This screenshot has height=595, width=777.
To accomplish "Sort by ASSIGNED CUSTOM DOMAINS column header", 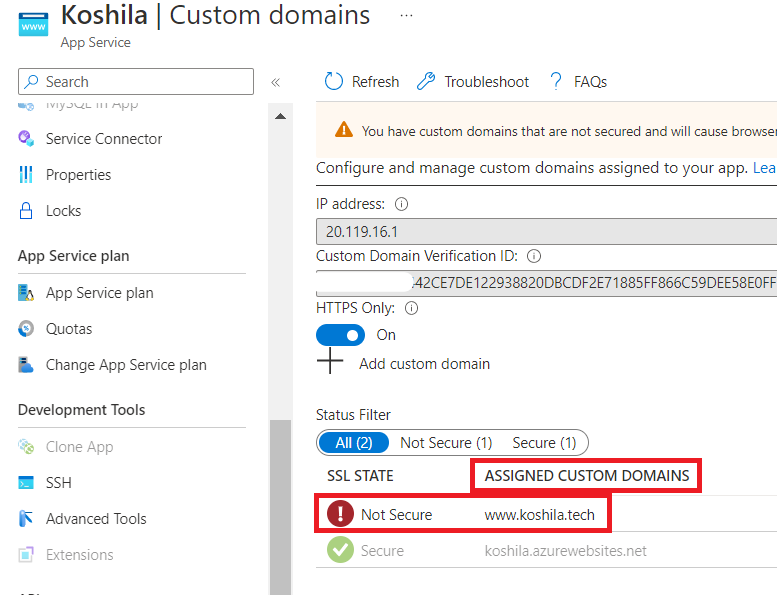I will click(x=587, y=476).
